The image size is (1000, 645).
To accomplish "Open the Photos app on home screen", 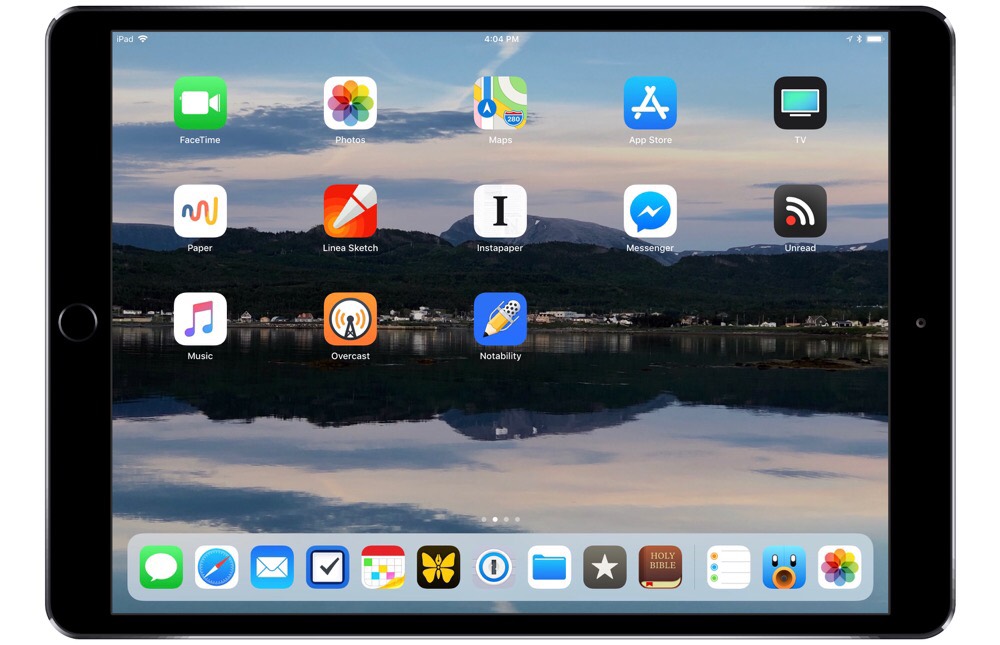I will pos(350,103).
